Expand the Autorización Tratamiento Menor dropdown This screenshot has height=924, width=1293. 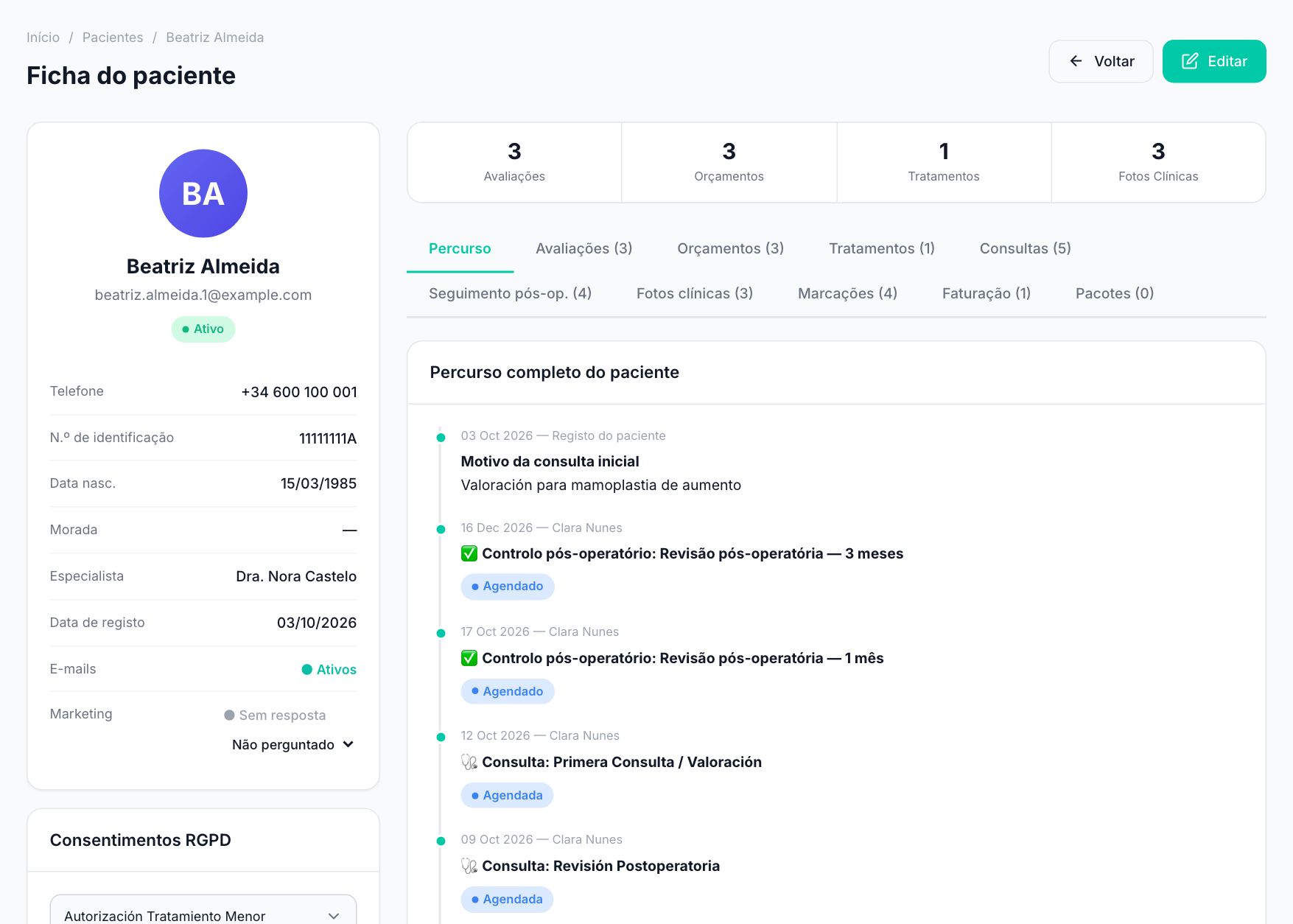tap(203, 915)
